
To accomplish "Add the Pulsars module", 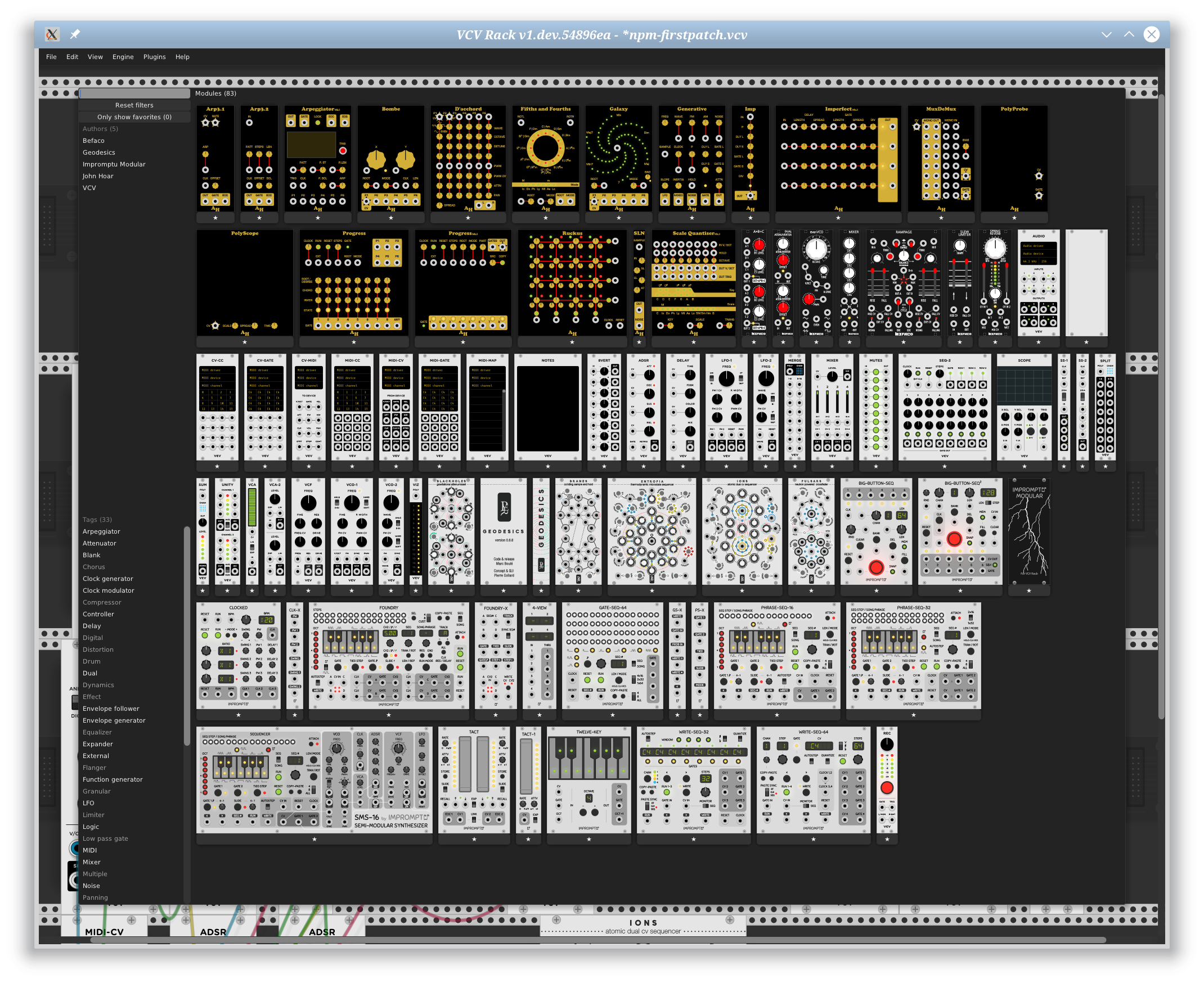I will click(811, 531).
